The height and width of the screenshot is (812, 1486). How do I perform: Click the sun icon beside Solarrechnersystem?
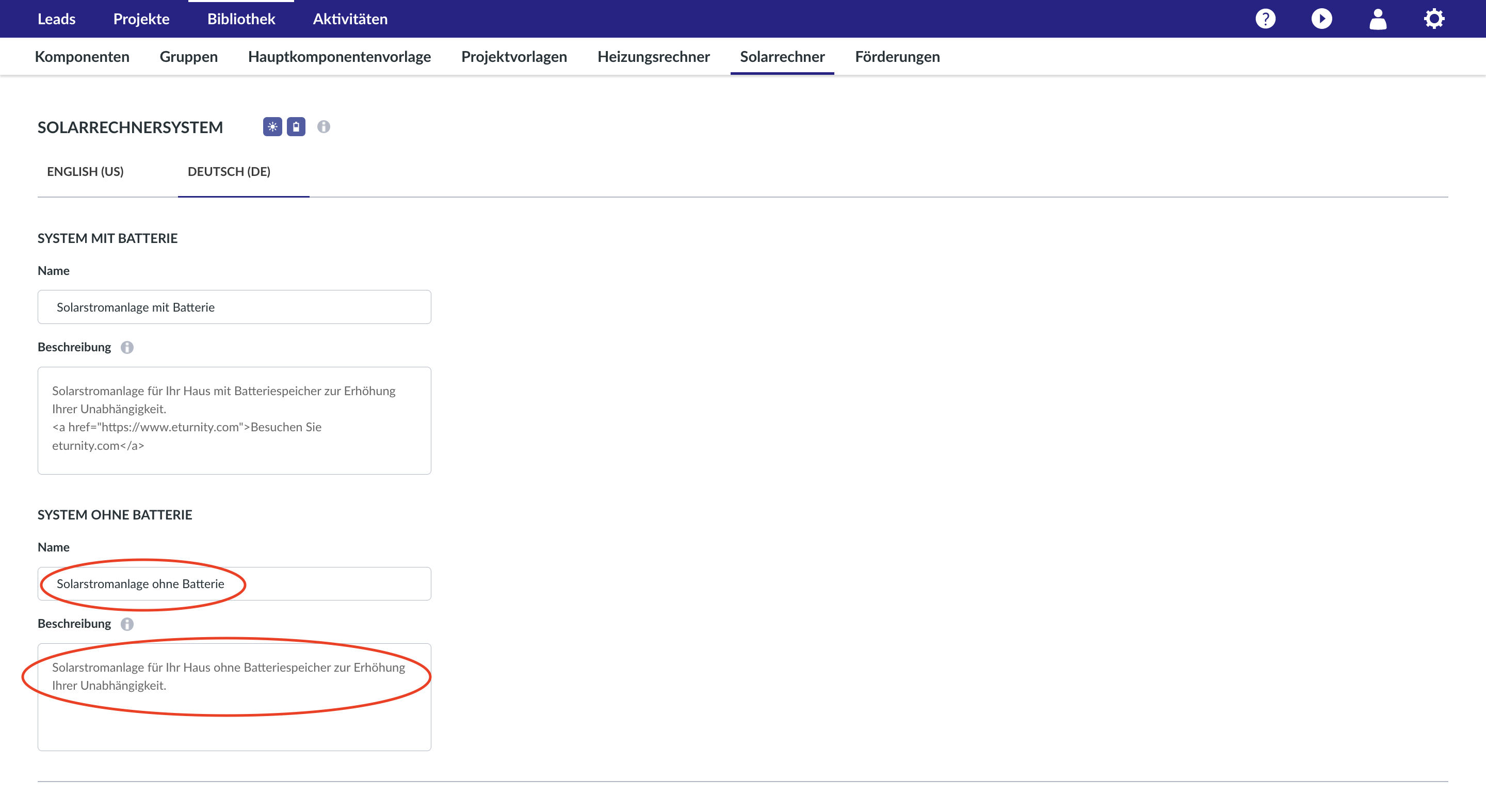272,127
